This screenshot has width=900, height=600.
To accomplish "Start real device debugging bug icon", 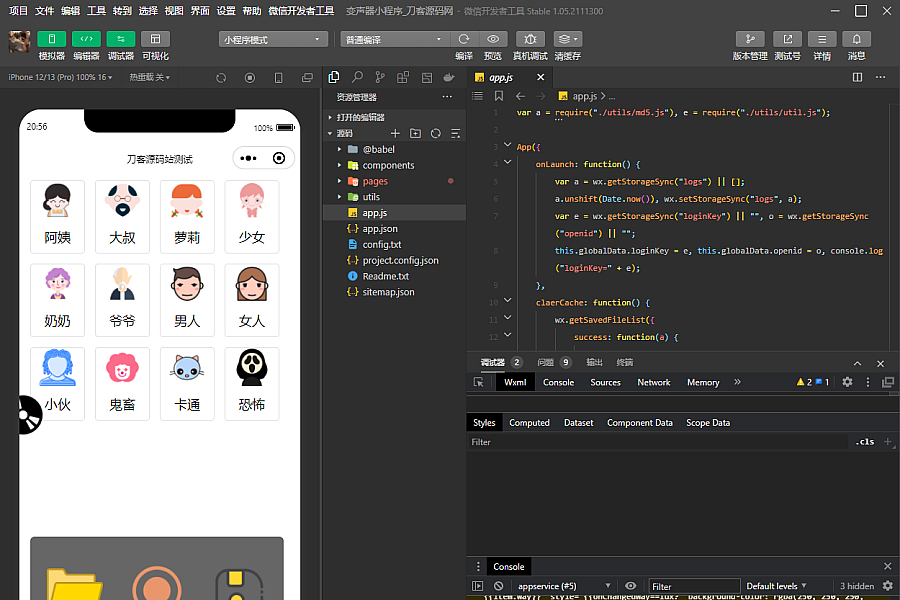I will [530, 39].
